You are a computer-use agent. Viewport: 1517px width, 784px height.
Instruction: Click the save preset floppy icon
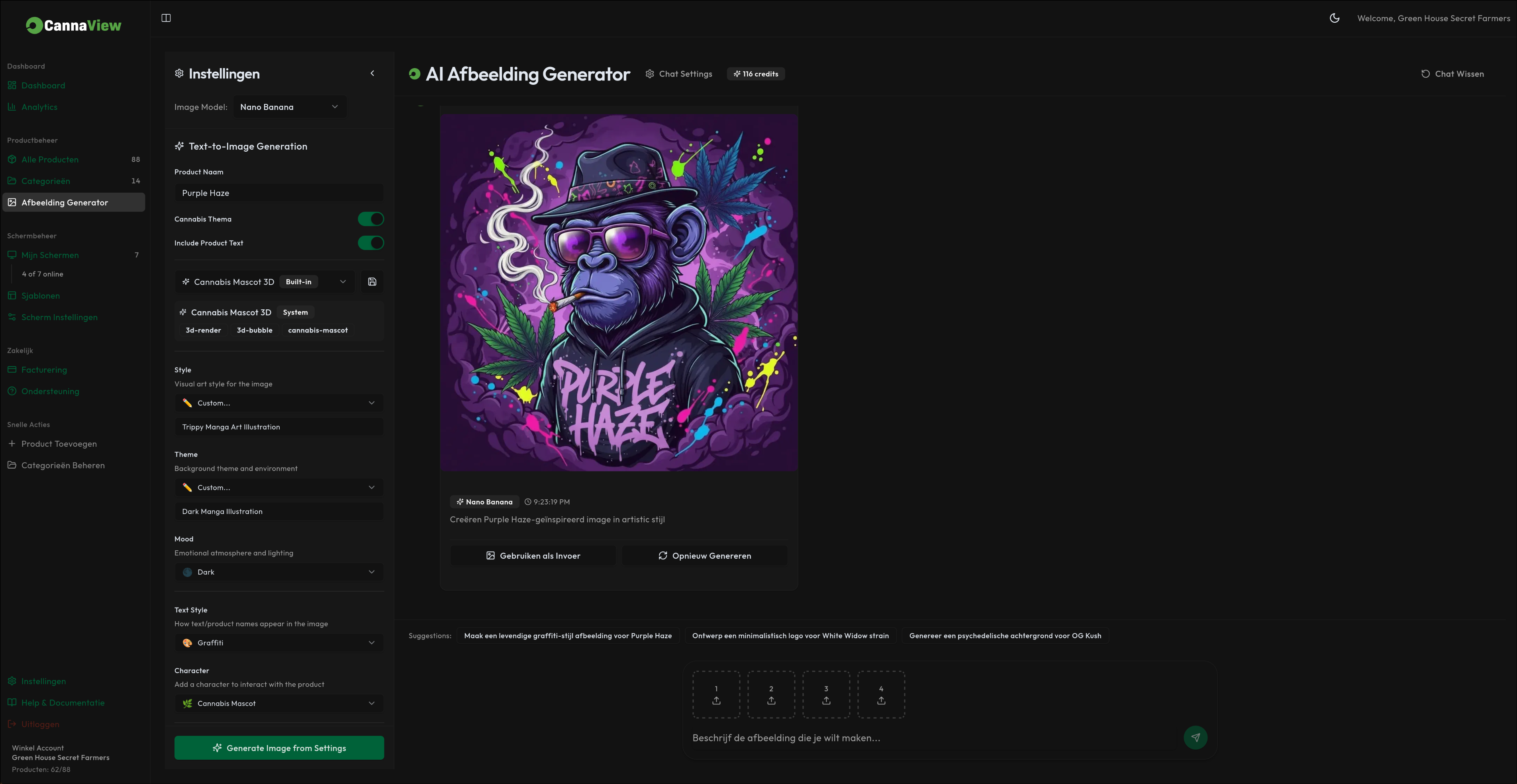pos(372,282)
